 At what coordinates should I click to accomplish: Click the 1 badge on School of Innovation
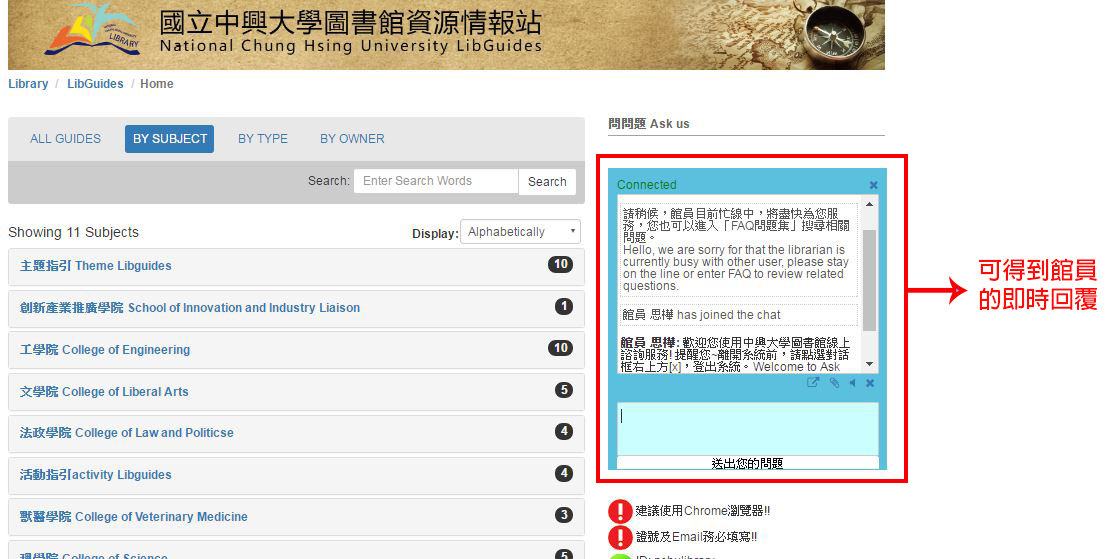[x=564, y=306]
